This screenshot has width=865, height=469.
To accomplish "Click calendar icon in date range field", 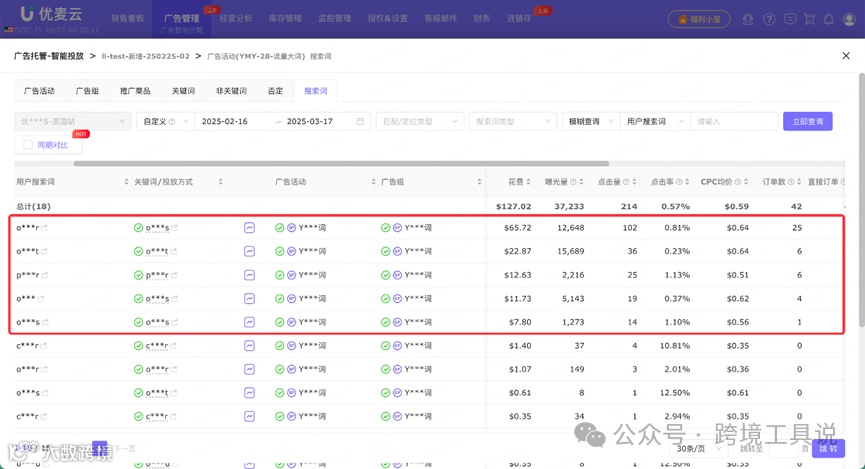I will (360, 121).
